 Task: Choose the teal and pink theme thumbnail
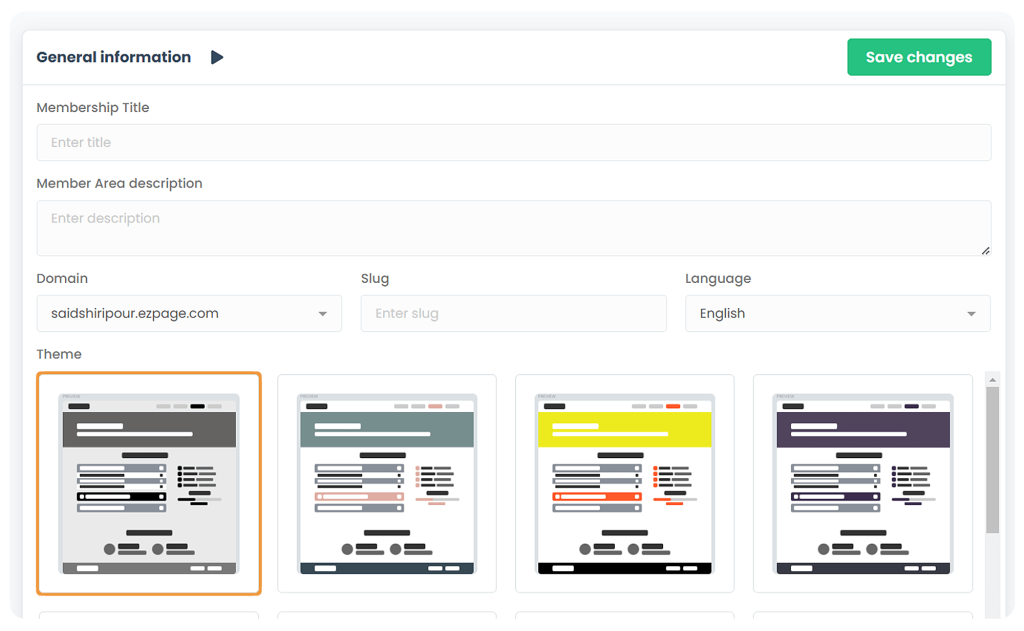coord(387,484)
